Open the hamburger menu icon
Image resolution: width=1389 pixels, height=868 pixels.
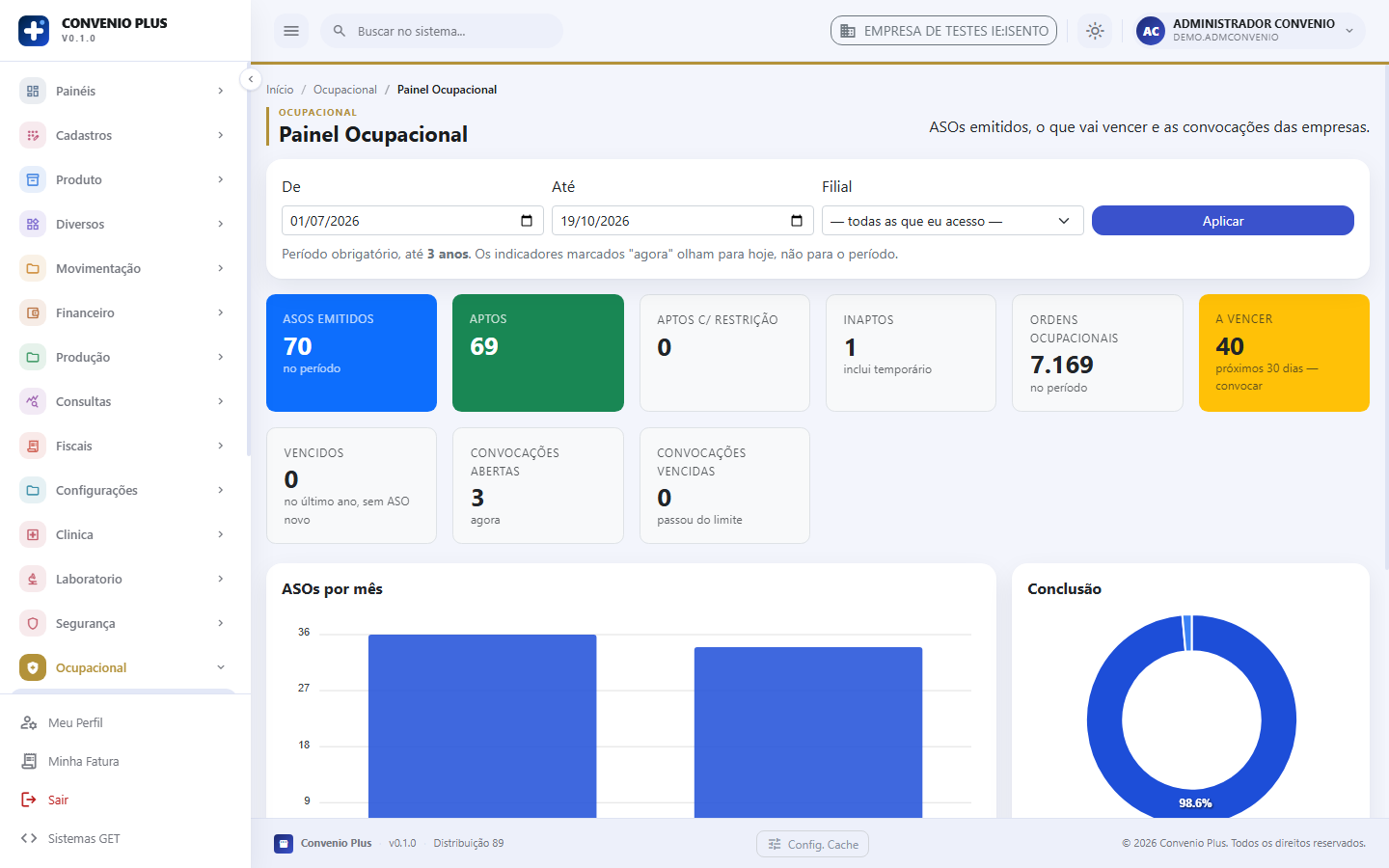tap(291, 31)
